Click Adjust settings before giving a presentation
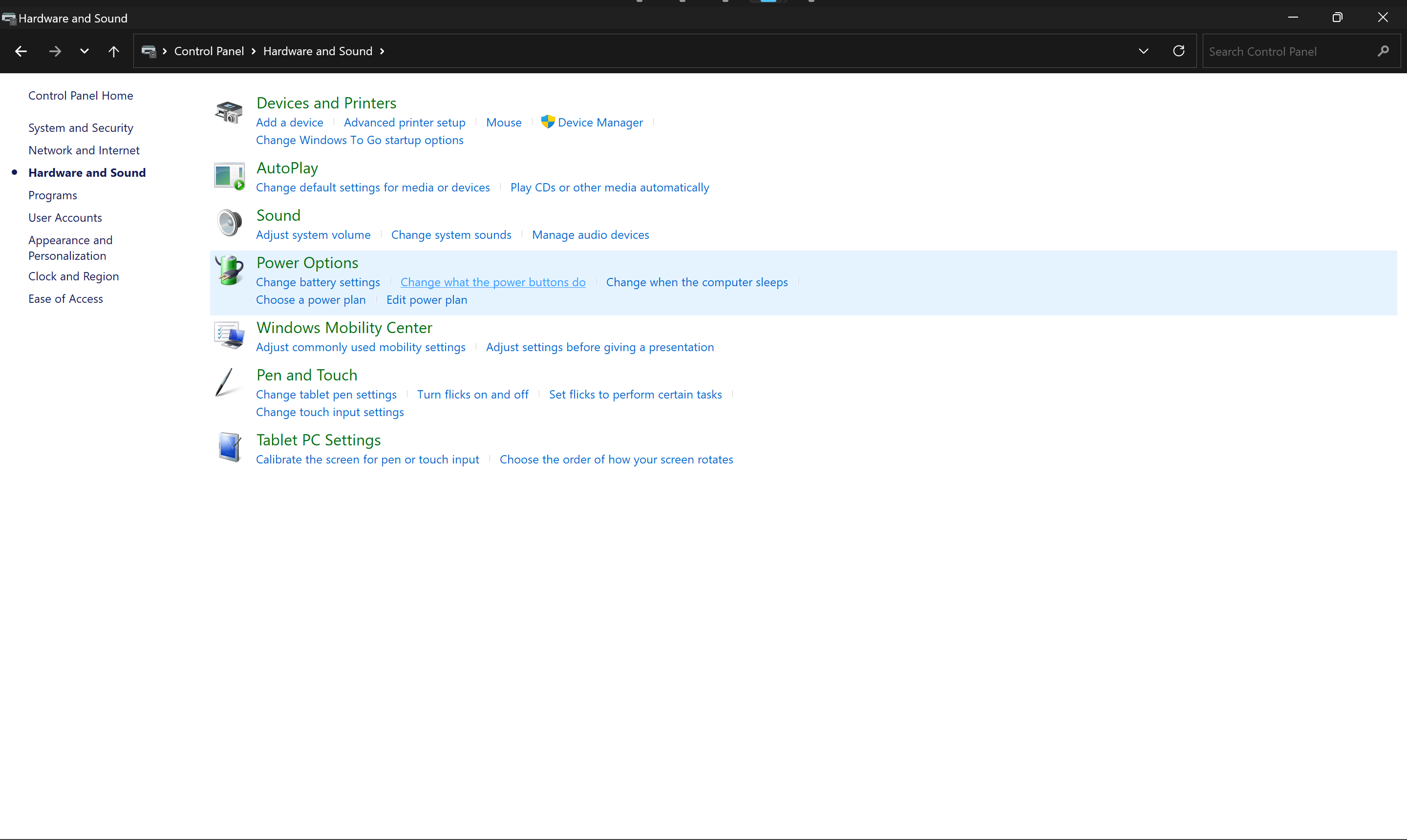 pyautogui.click(x=599, y=348)
